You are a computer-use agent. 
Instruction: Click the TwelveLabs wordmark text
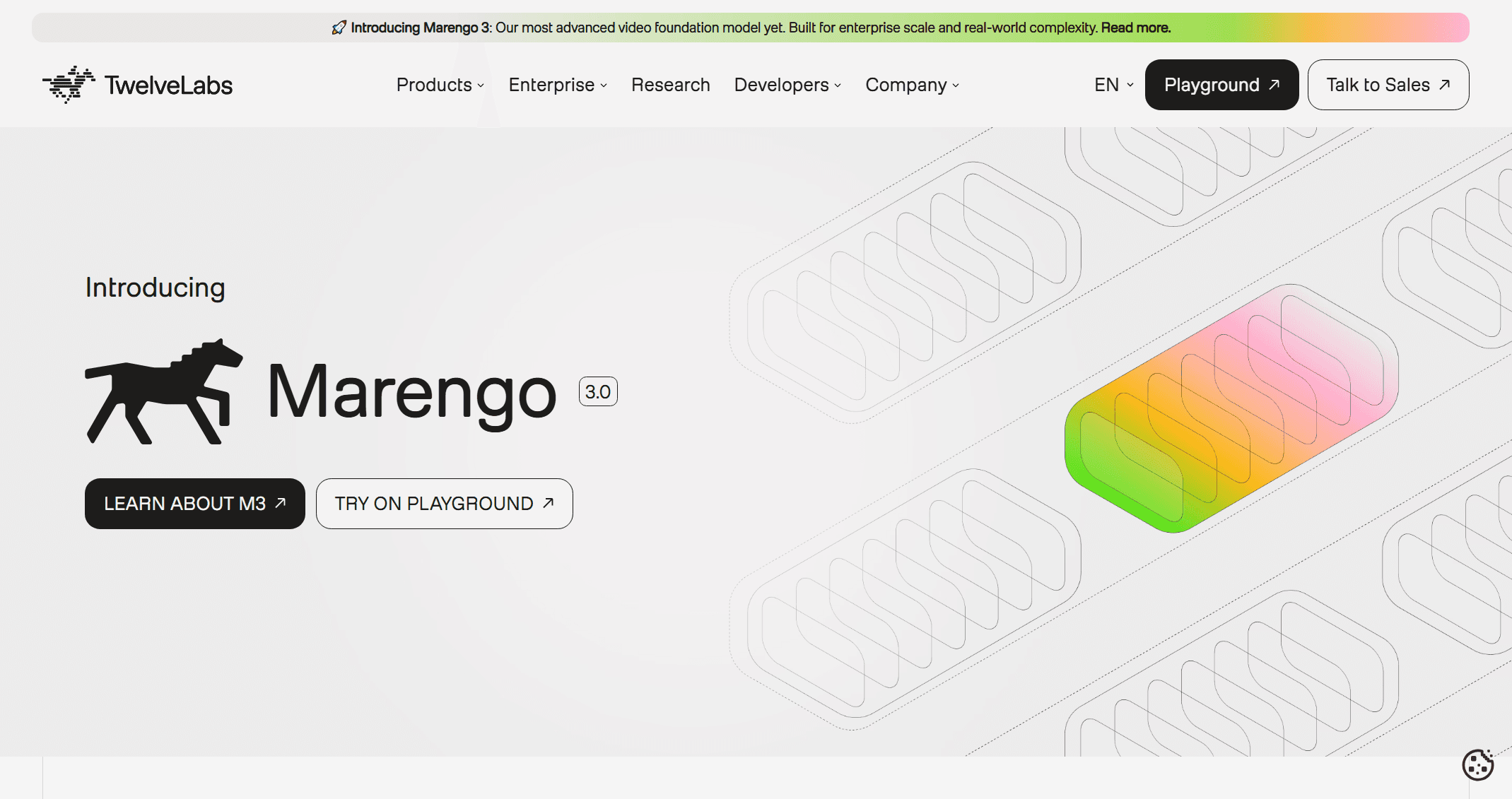tap(168, 85)
